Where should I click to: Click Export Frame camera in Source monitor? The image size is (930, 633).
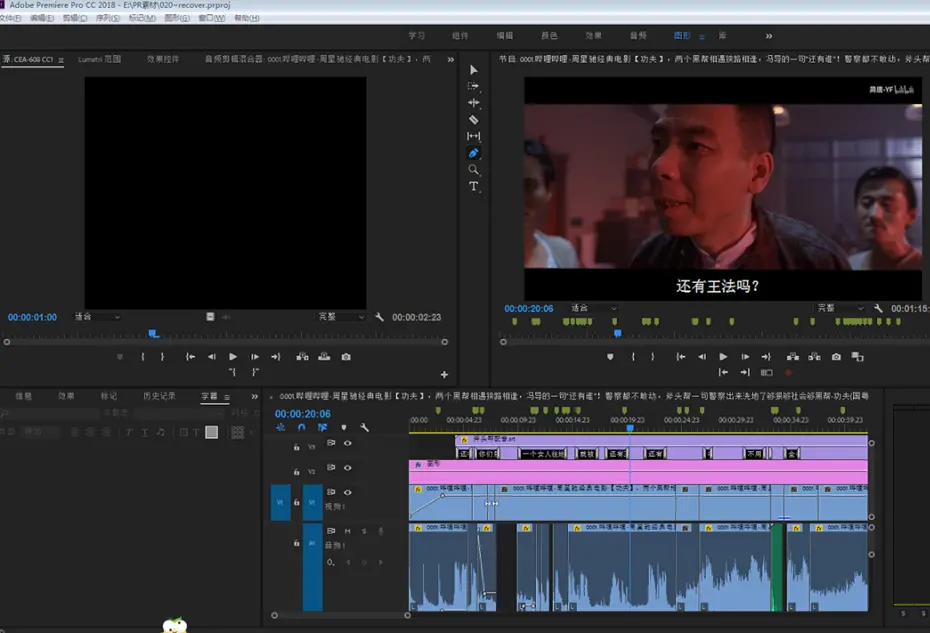(346, 357)
